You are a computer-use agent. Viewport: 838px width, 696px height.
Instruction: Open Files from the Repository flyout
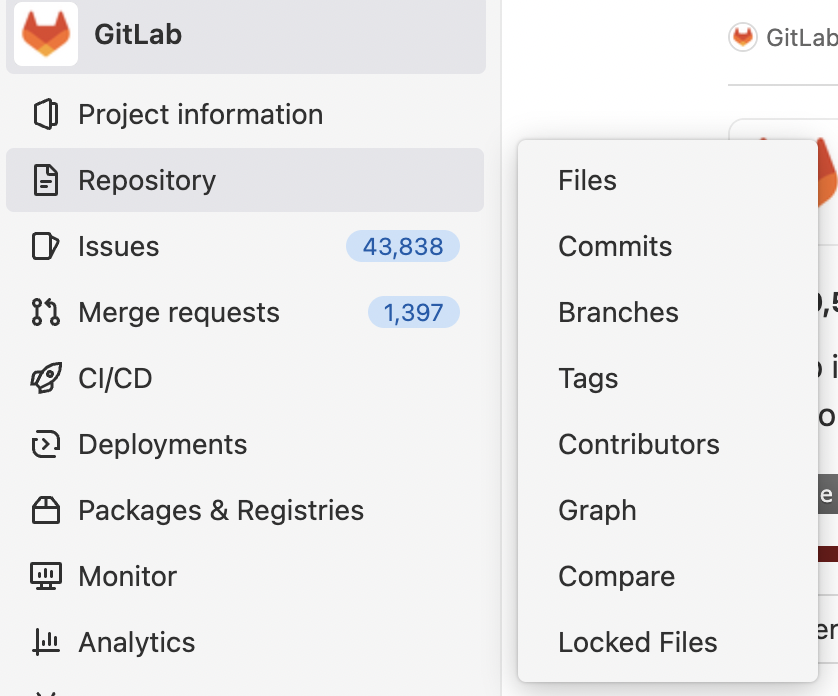pos(587,180)
